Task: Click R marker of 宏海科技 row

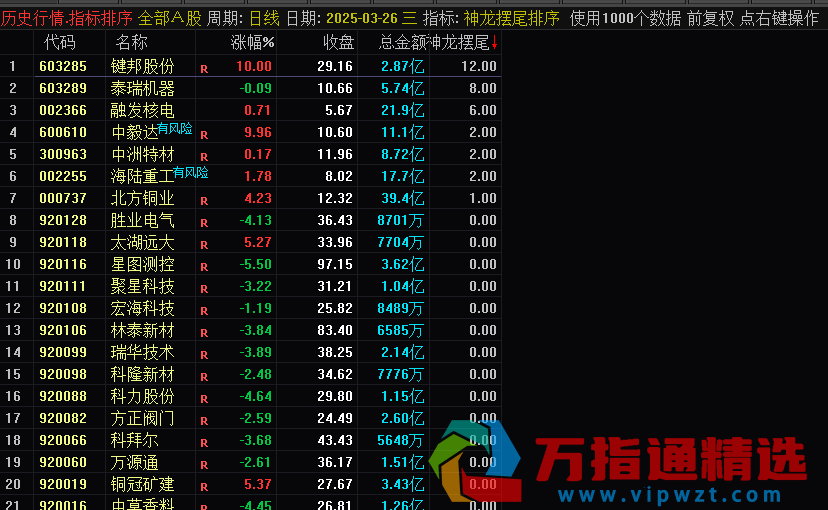Action: tap(204, 311)
